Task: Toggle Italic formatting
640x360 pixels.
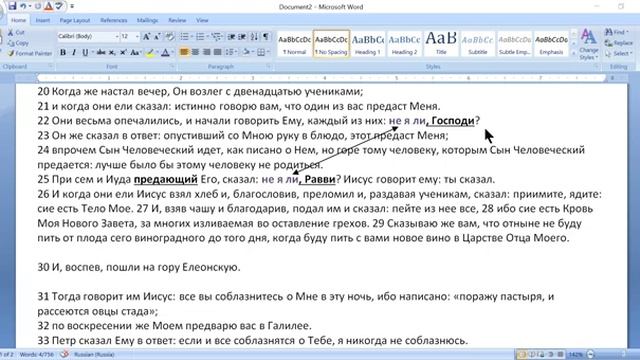Action: point(74,52)
